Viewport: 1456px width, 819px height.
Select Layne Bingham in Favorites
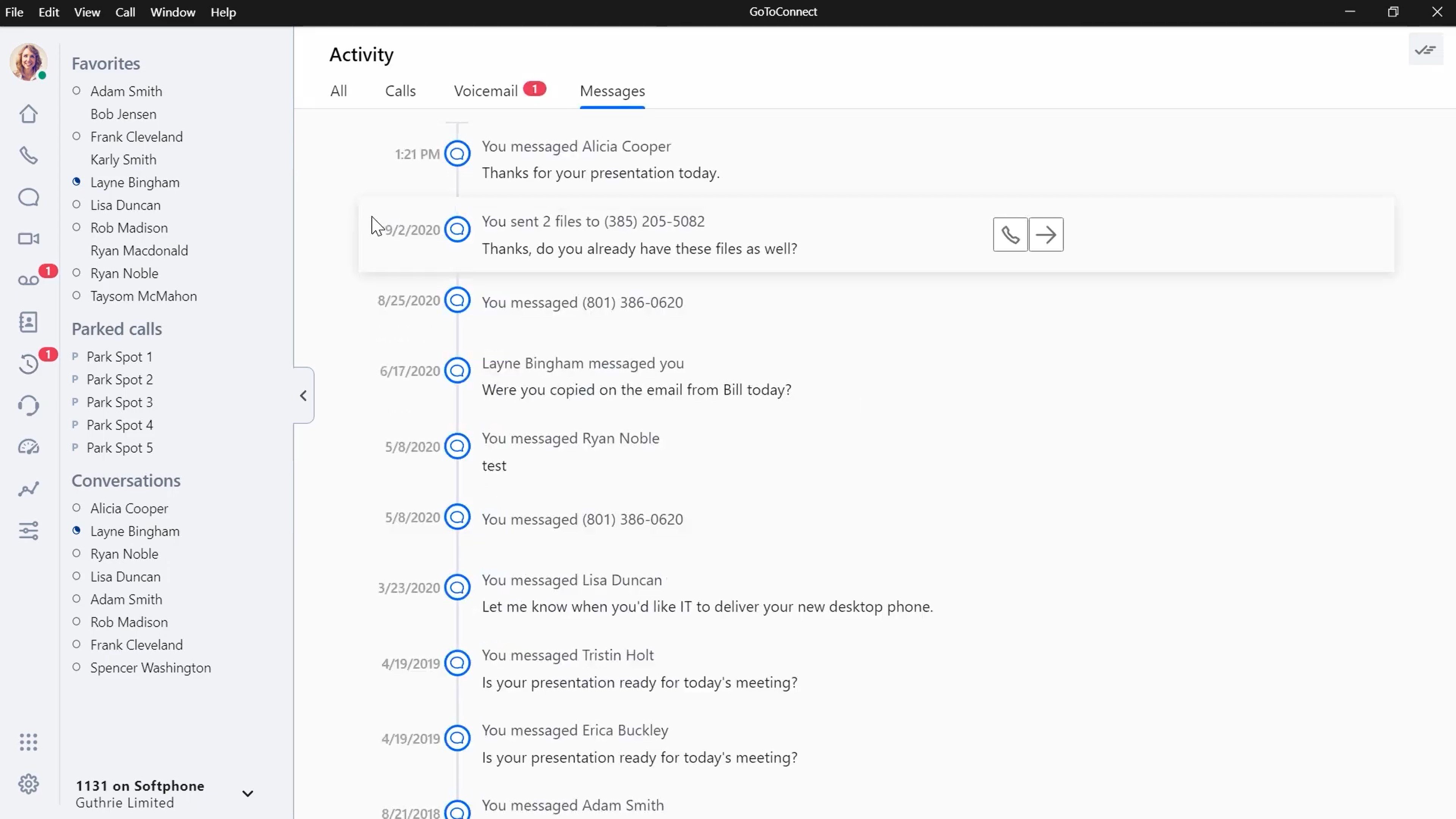tap(135, 182)
